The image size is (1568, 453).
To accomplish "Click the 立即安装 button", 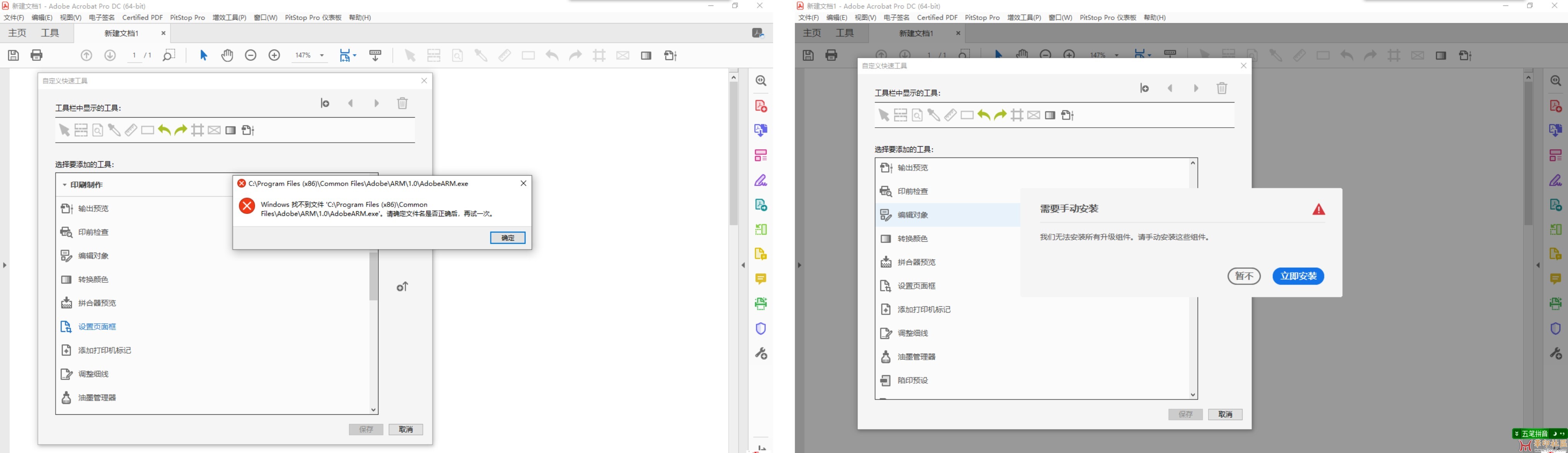I will click(x=1298, y=277).
